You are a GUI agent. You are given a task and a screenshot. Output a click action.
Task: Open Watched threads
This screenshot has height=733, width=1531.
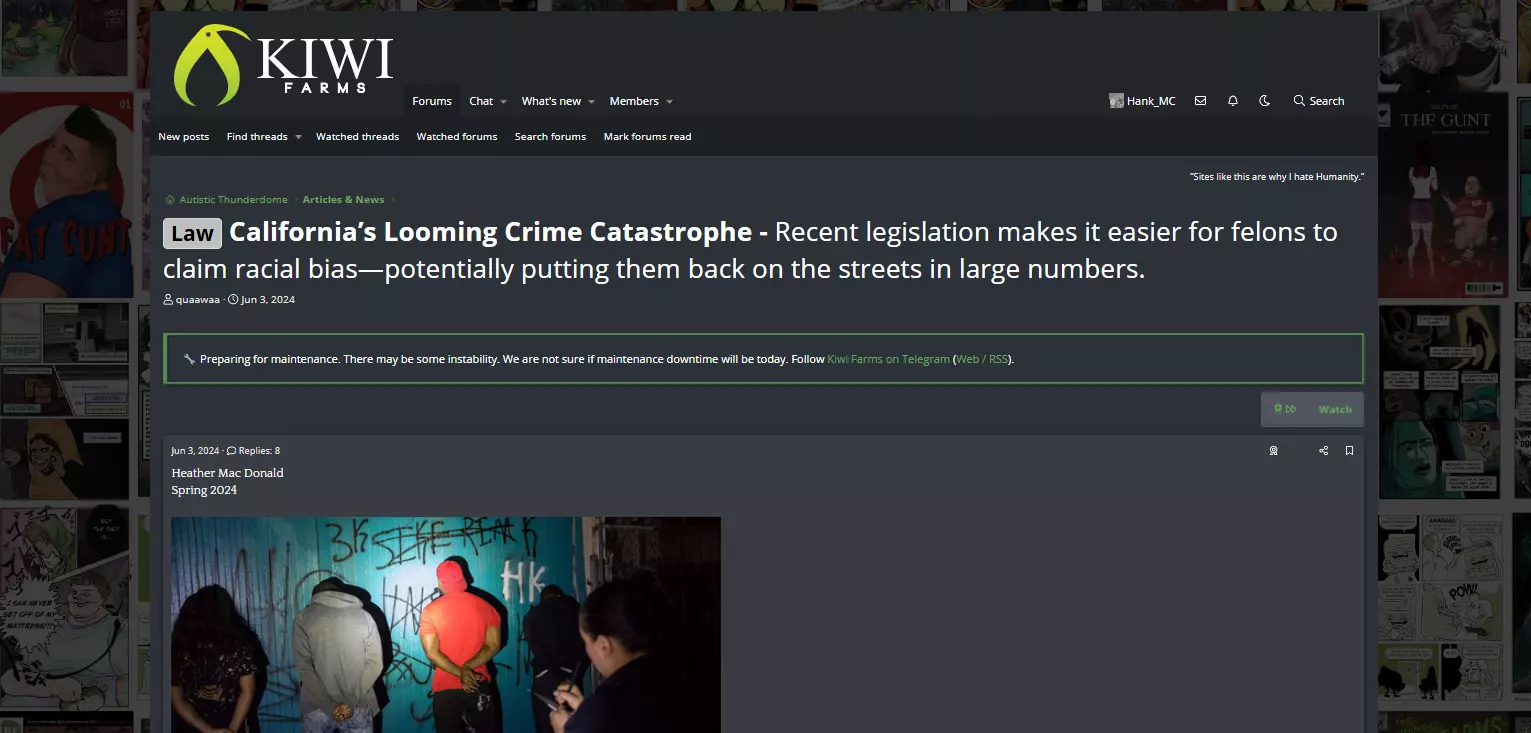coord(357,137)
